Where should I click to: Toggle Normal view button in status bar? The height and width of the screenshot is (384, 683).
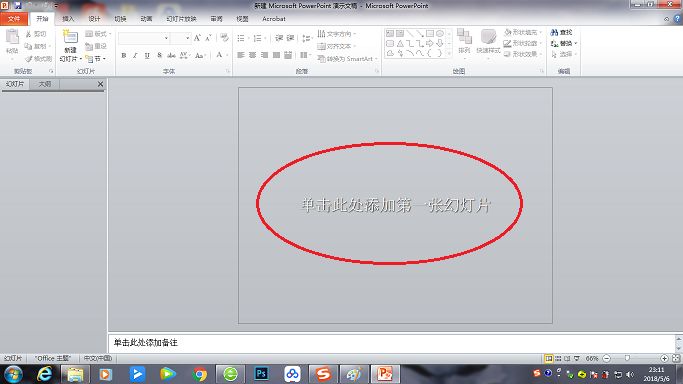click(549, 358)
